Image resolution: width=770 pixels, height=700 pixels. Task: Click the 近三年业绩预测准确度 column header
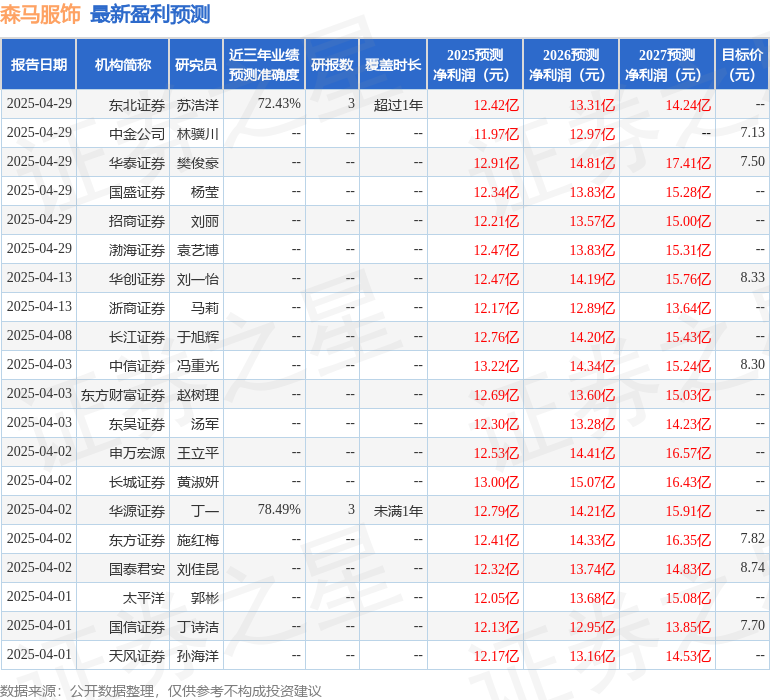[x=263, y=64]
